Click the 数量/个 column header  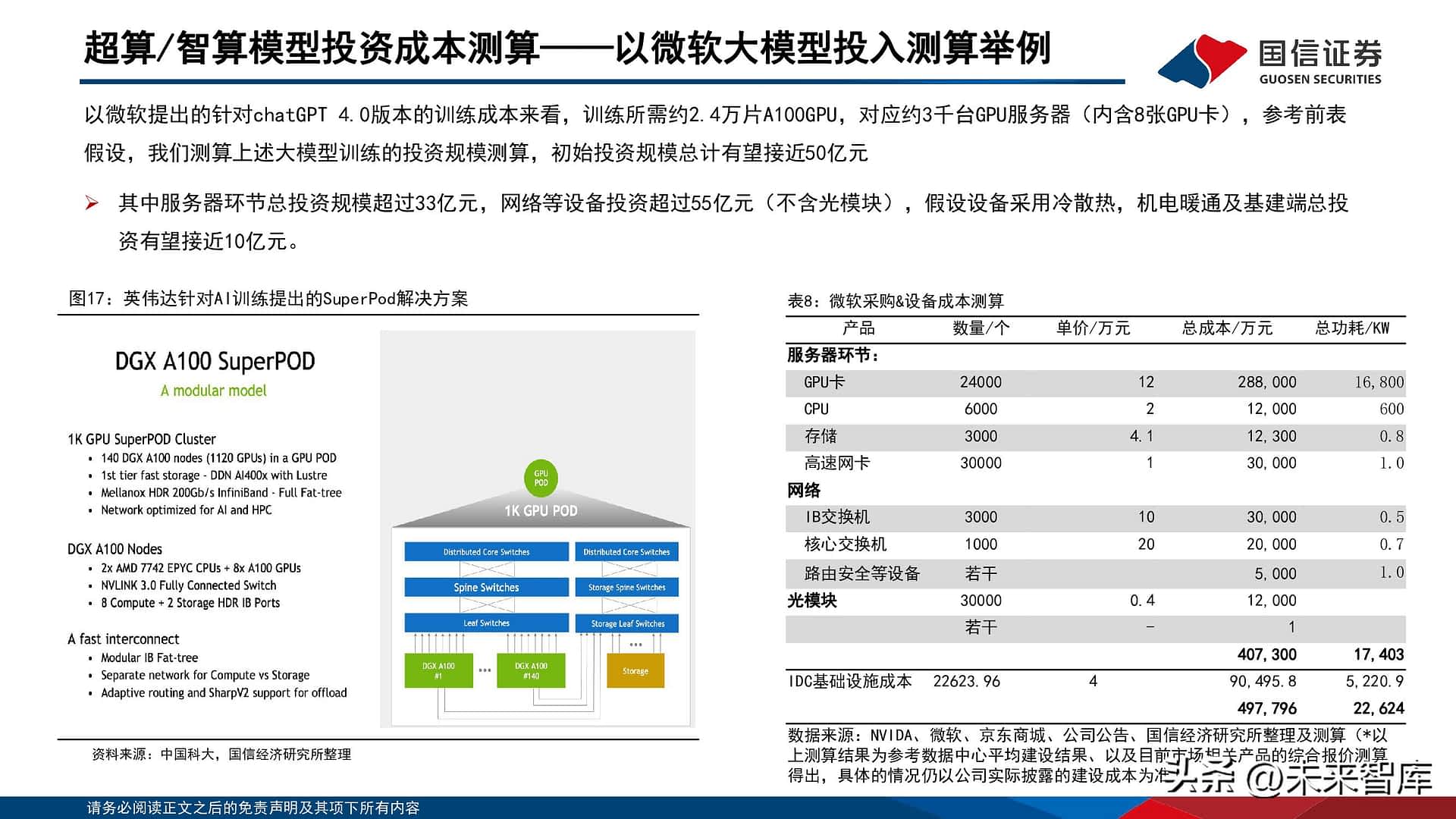pyautogui.click(x=981, y=328)
